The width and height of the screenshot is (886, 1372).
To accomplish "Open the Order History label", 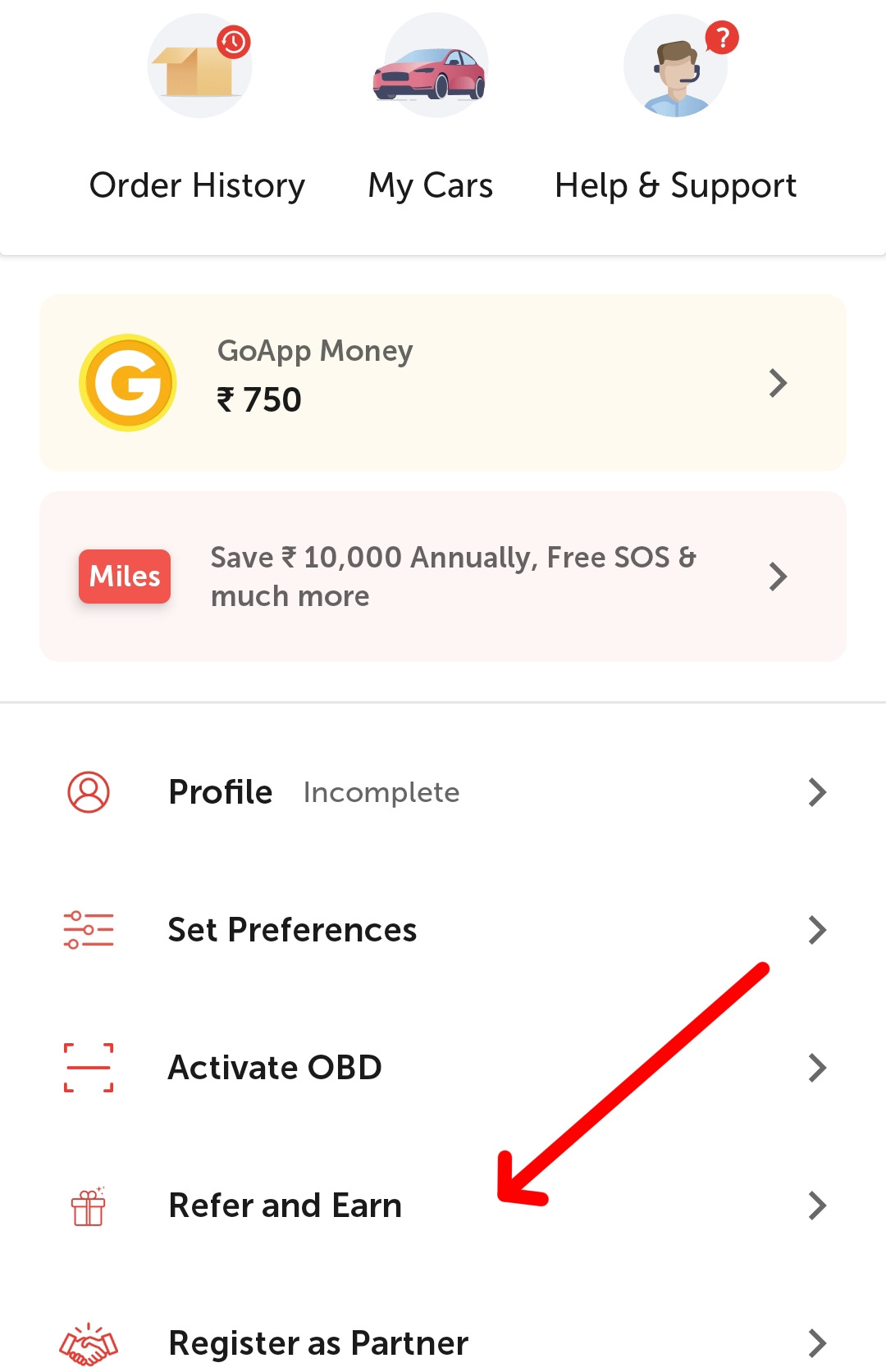I will (x=197, y=185).
